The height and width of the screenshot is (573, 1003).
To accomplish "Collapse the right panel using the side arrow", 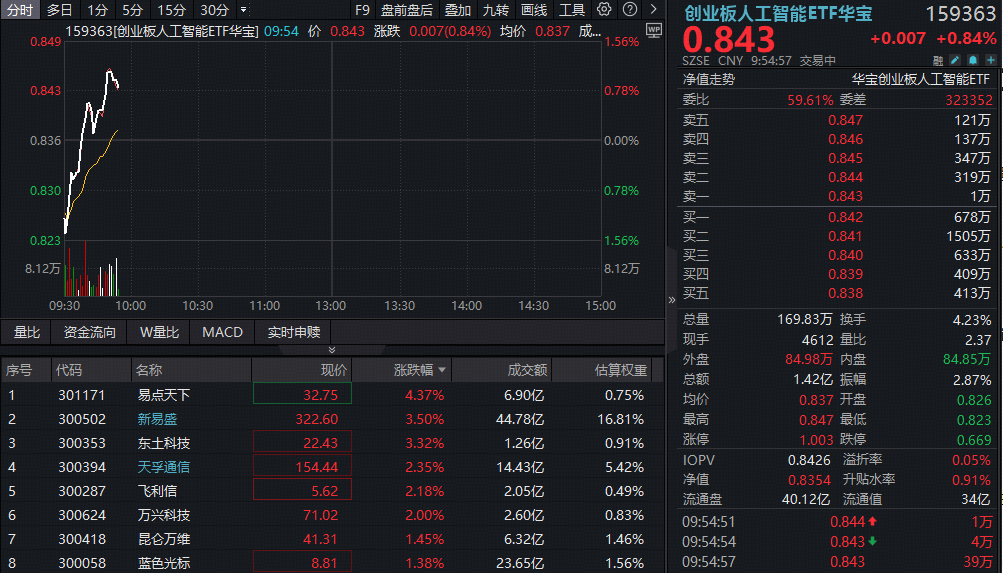I will (x=671, y=299).
